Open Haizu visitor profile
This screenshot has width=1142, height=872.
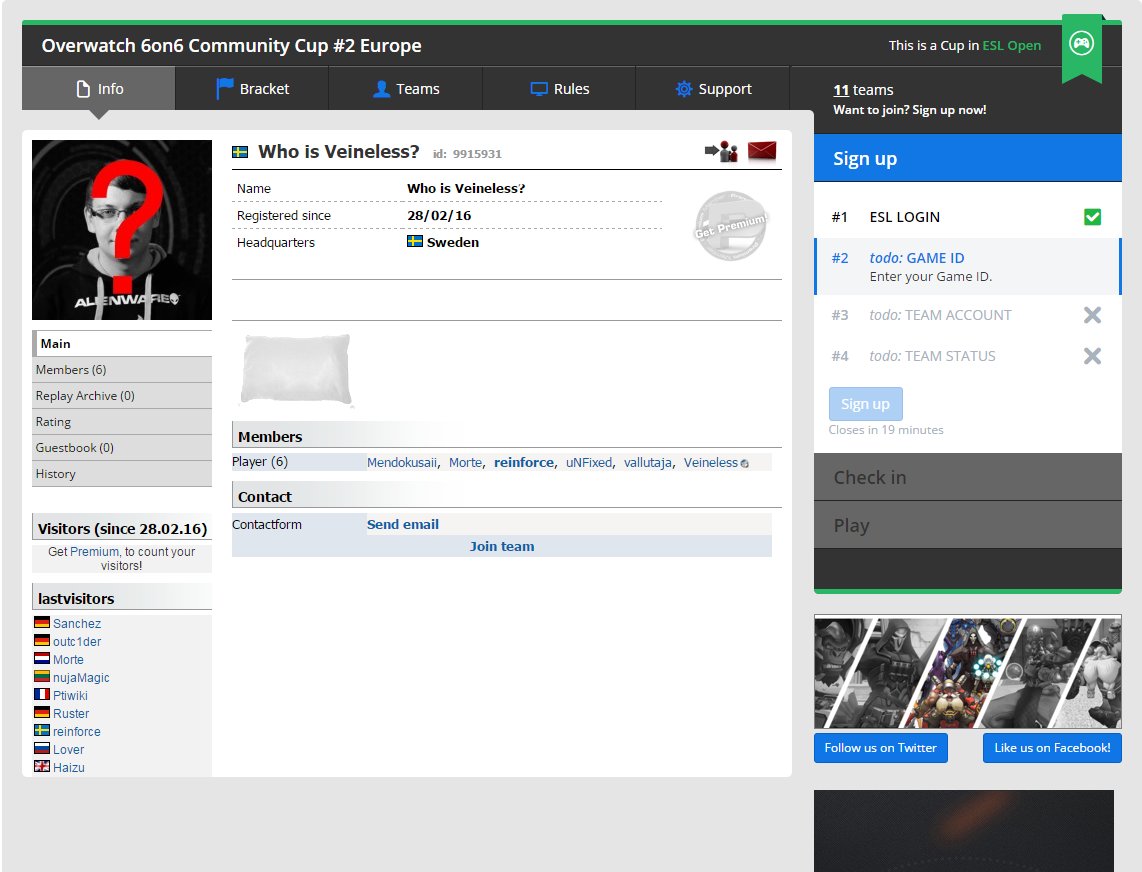click(x=68, y=768)
